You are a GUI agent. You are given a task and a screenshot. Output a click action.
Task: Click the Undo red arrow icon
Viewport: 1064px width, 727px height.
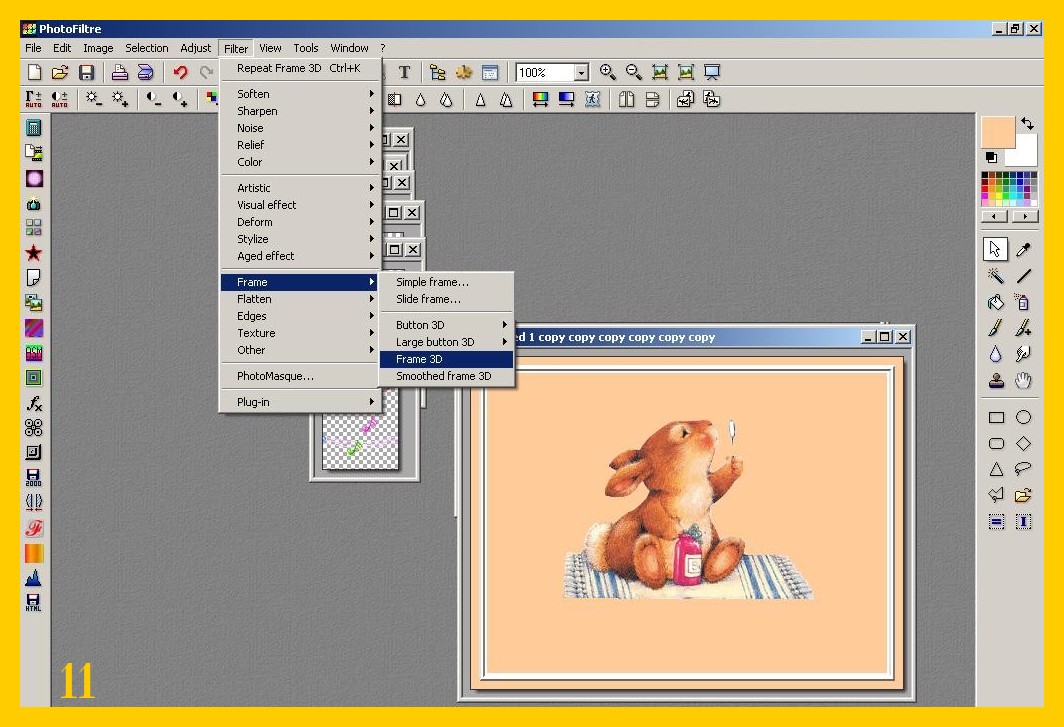[180, 72]
